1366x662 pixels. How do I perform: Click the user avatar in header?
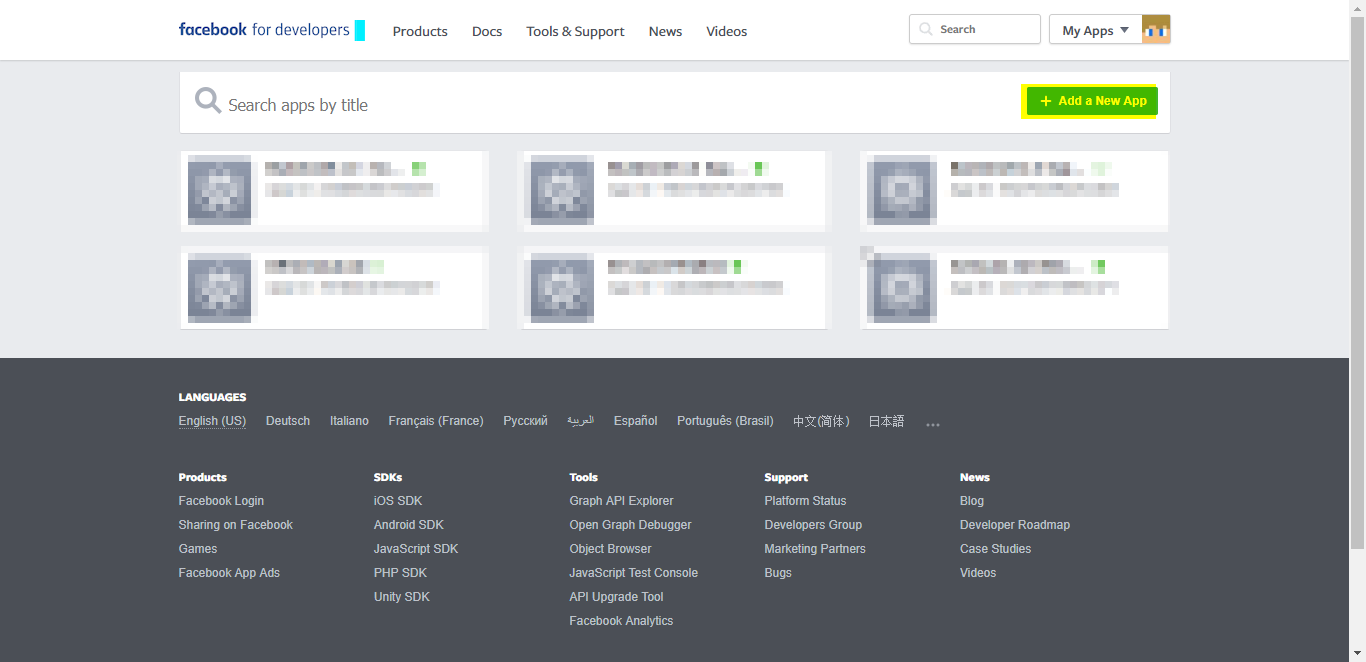(1156, 30)
